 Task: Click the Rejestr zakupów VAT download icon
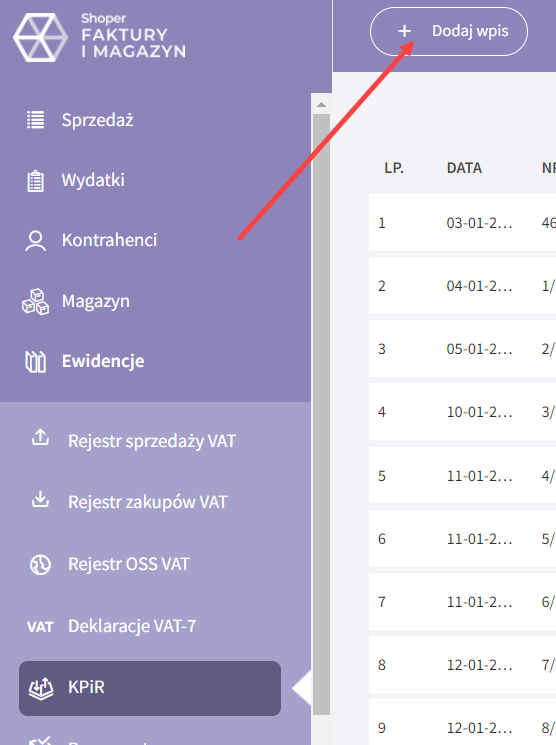pyautogui.click(x=40, y=499)
